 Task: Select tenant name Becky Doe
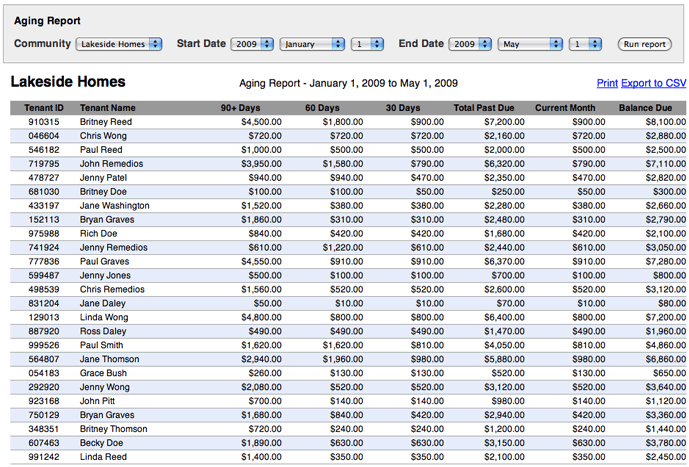[102, 443]
